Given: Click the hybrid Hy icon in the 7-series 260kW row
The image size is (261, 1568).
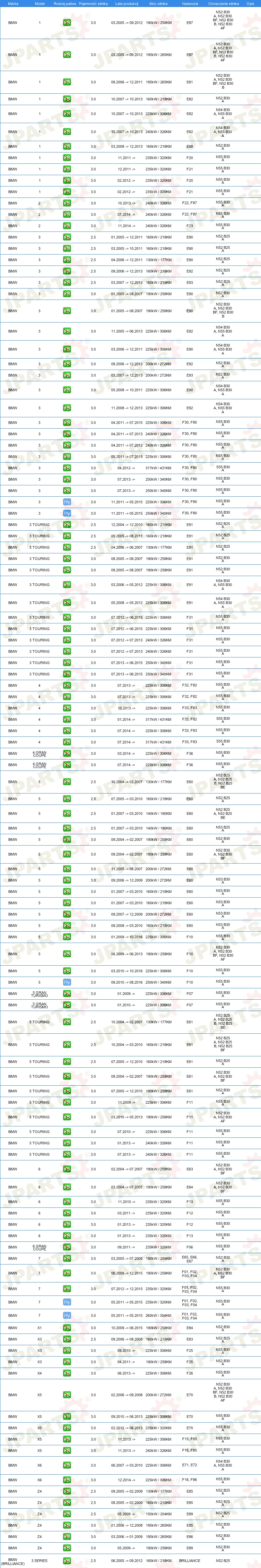Looking at the screenshot, I should coord(67,1316).
